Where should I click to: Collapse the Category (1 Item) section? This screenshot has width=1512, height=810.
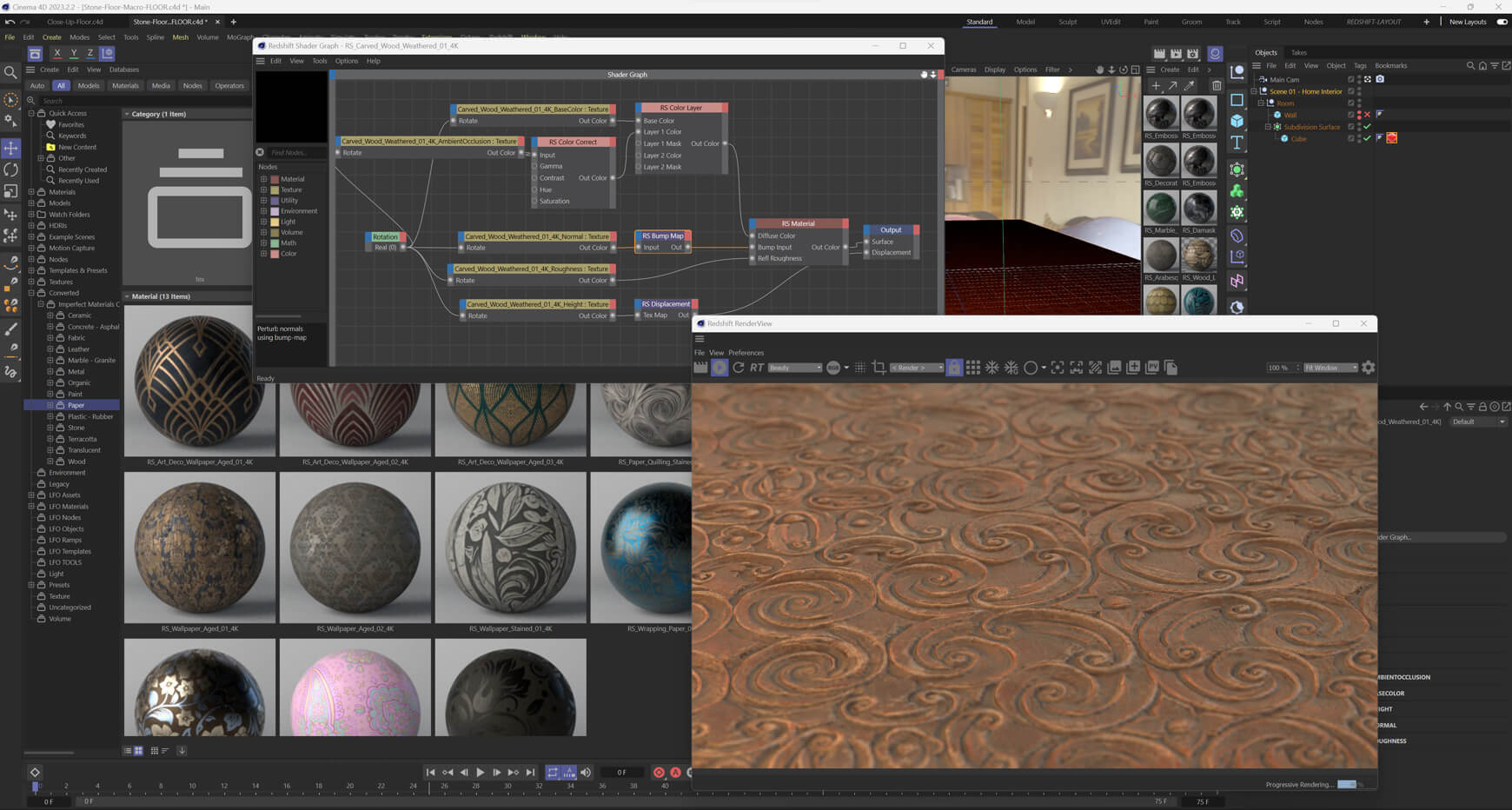tap(127, 114)
